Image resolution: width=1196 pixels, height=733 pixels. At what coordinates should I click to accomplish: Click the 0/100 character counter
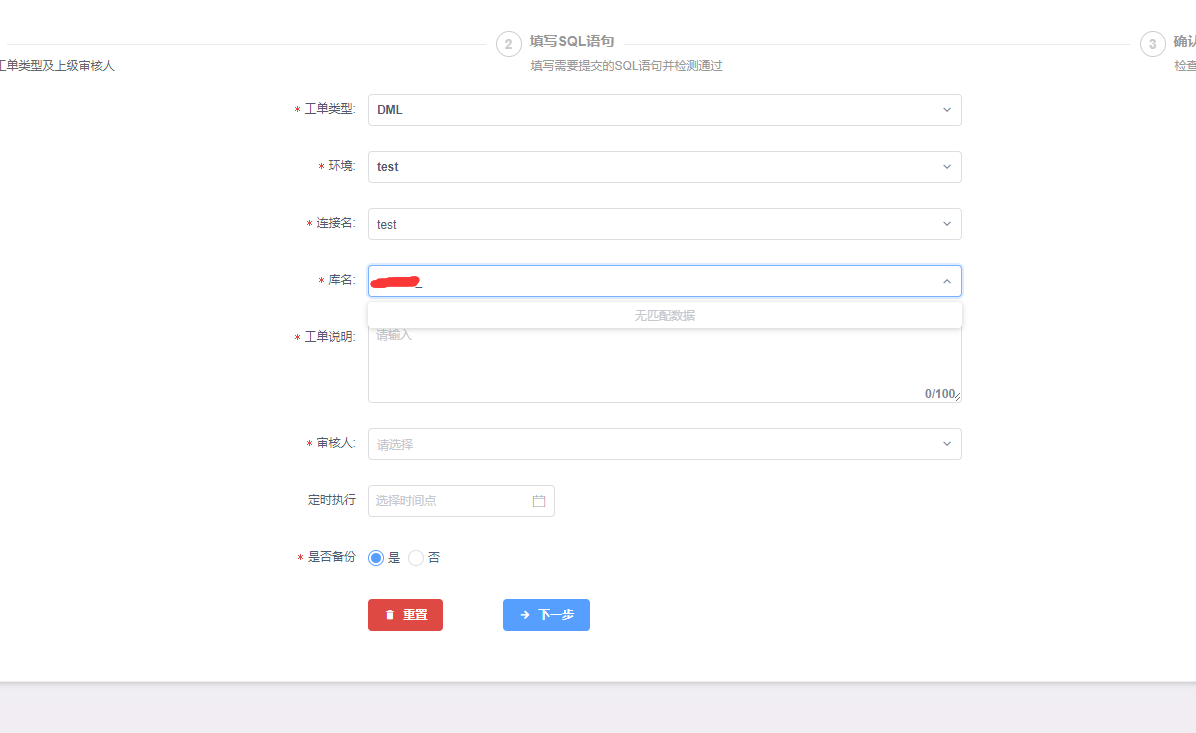(940, 394)
